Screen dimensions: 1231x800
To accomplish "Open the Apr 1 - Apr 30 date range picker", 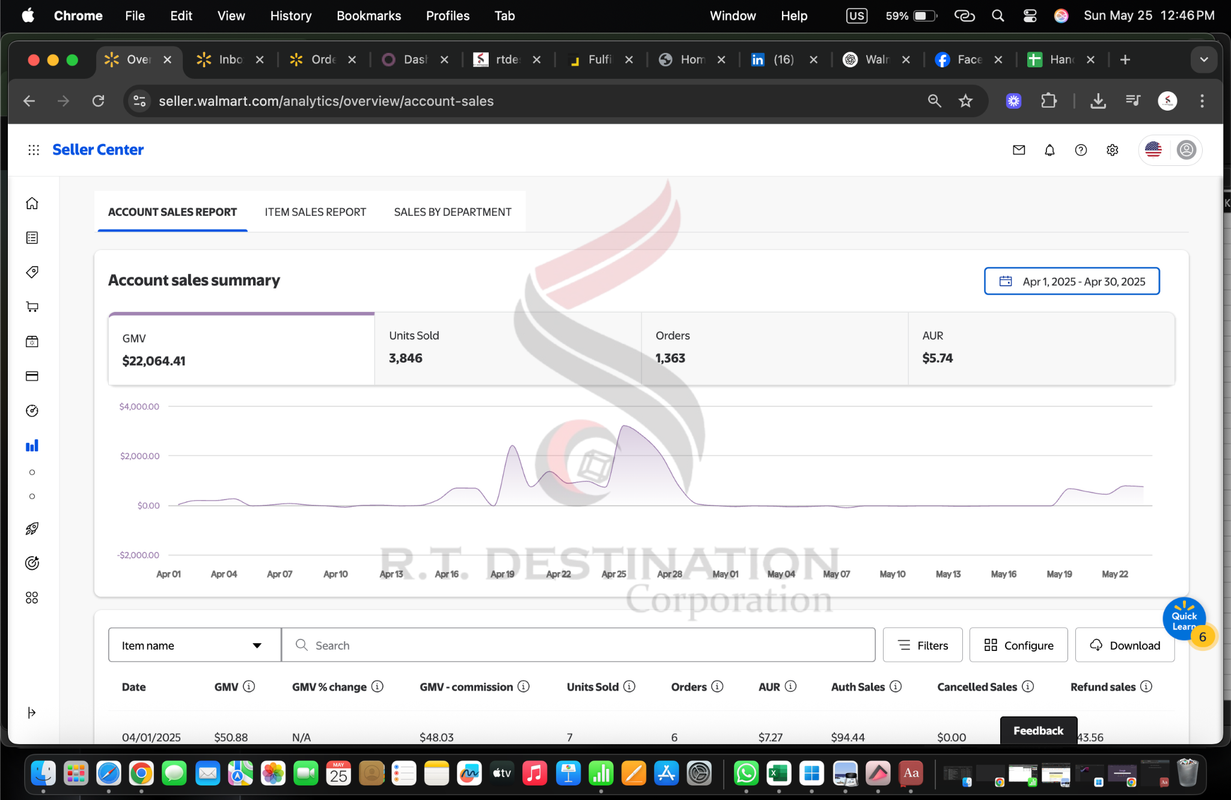I will click(x=1072, y=282).
